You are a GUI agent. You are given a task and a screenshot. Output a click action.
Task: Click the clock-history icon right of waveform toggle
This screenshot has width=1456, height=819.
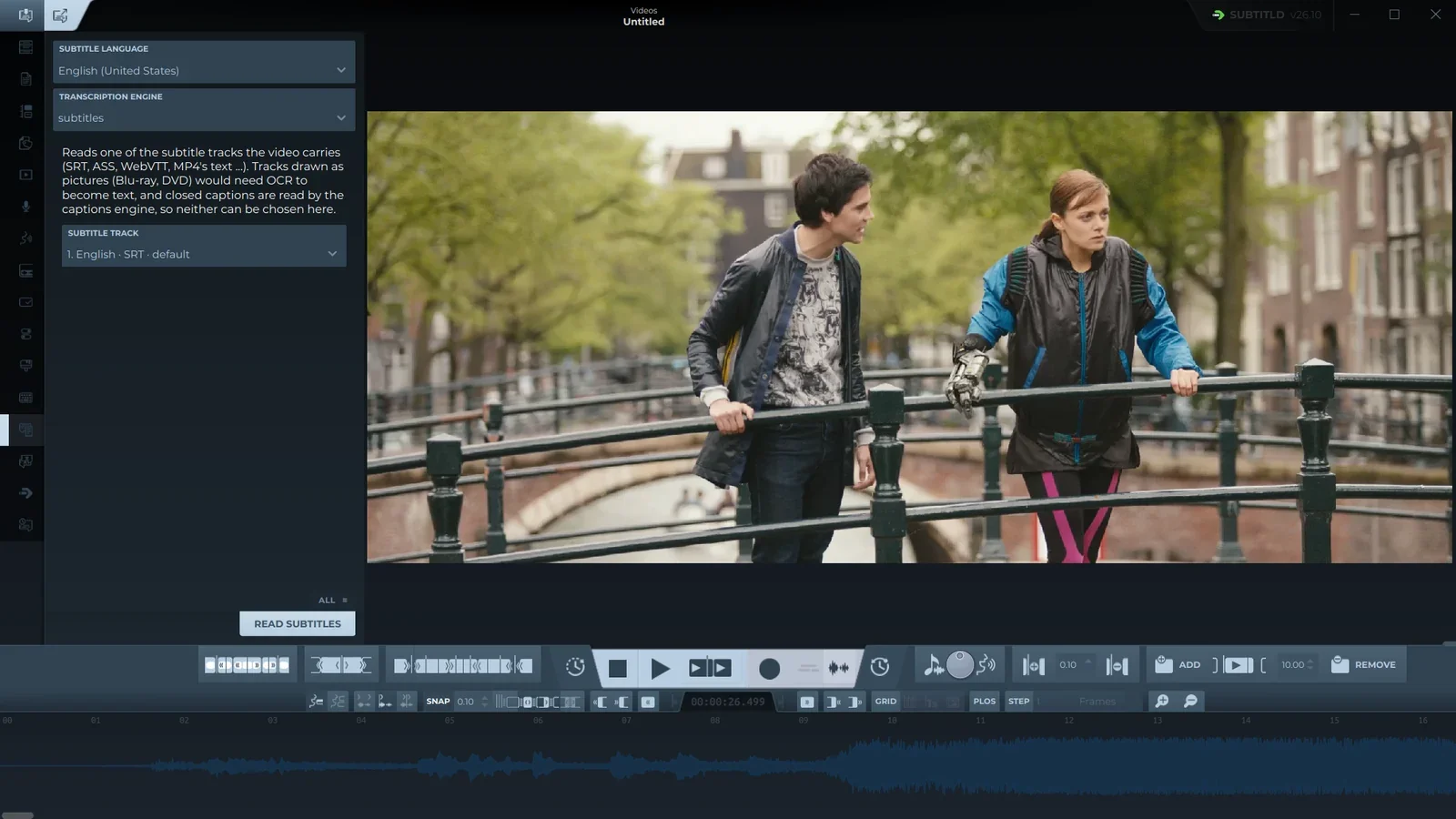(x=879, y=667)
